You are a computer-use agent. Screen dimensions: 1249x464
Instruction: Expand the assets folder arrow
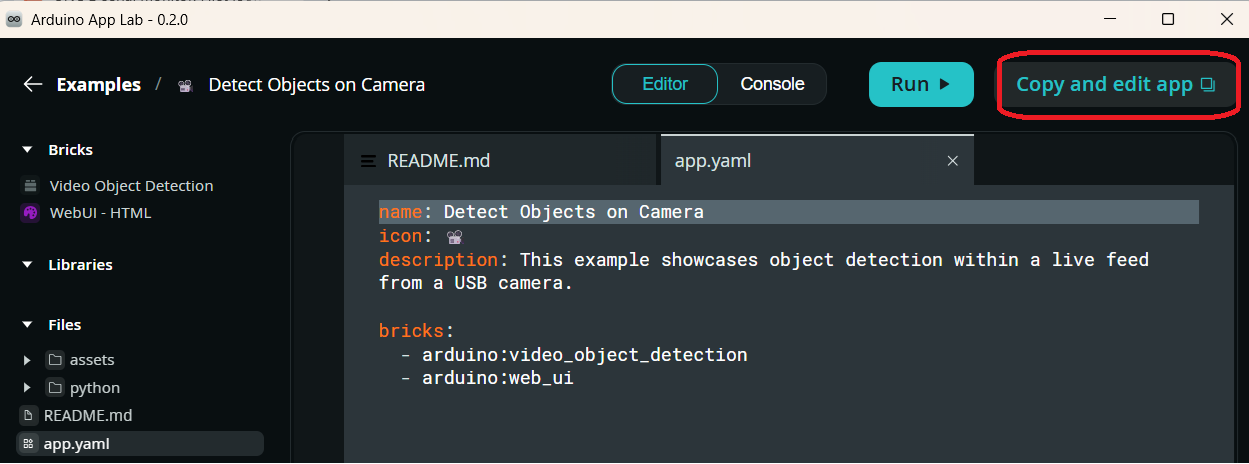(28, 360)
